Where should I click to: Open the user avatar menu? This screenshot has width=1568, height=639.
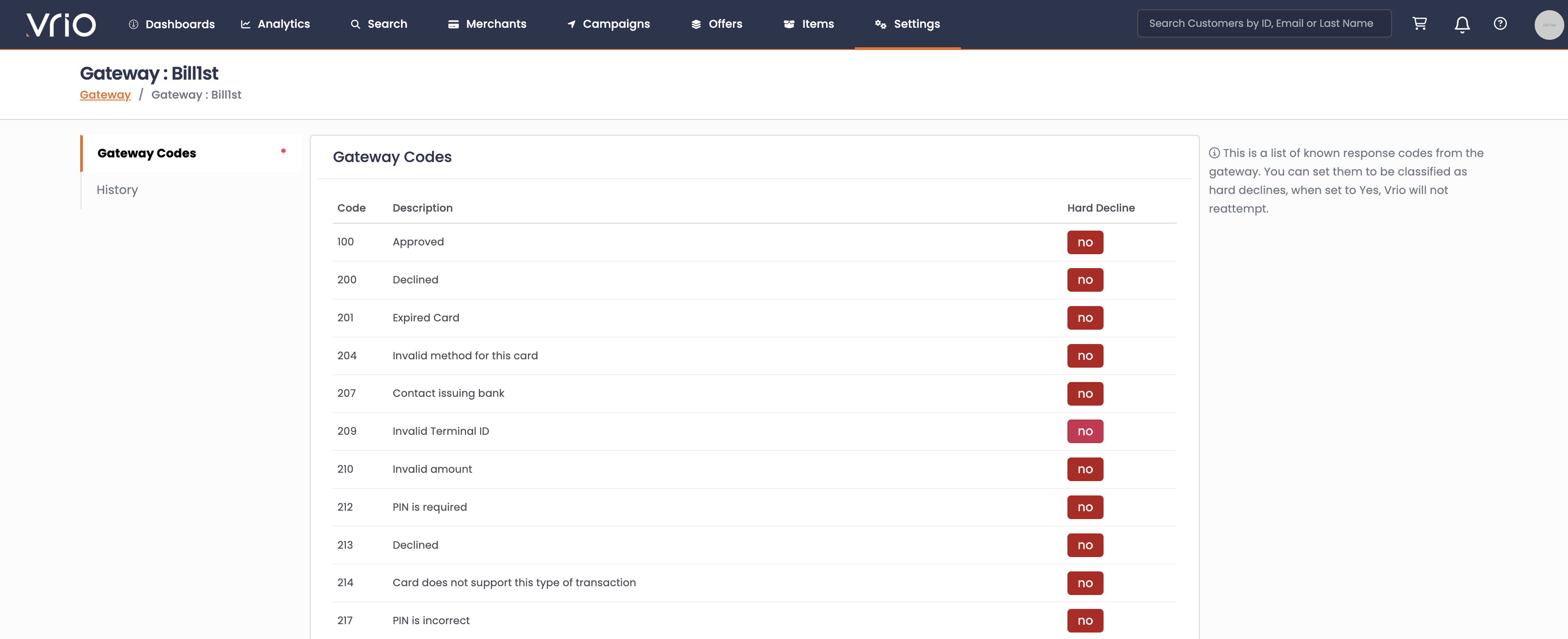click(1549, 25)
